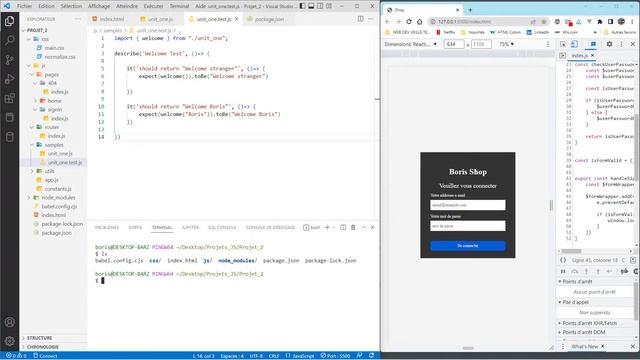
Task: Go to the Chrome home page icon
Action: pyautogui.click(x=420, y=22)
